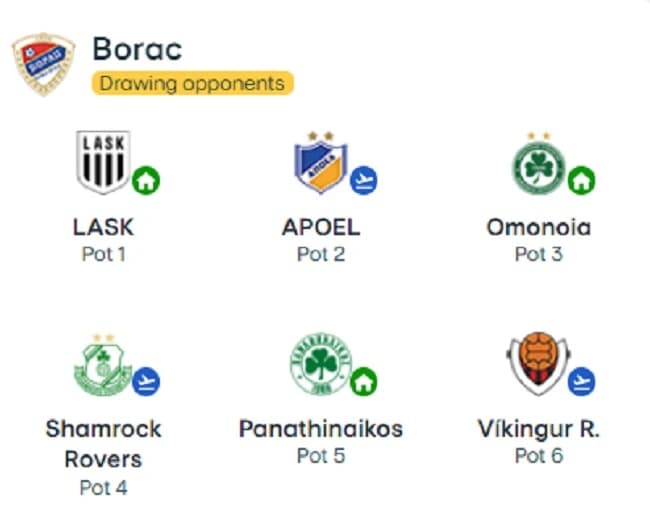Click the Víkingur R. club crest
Screen dimensions: 650x527
click(538, 364)
